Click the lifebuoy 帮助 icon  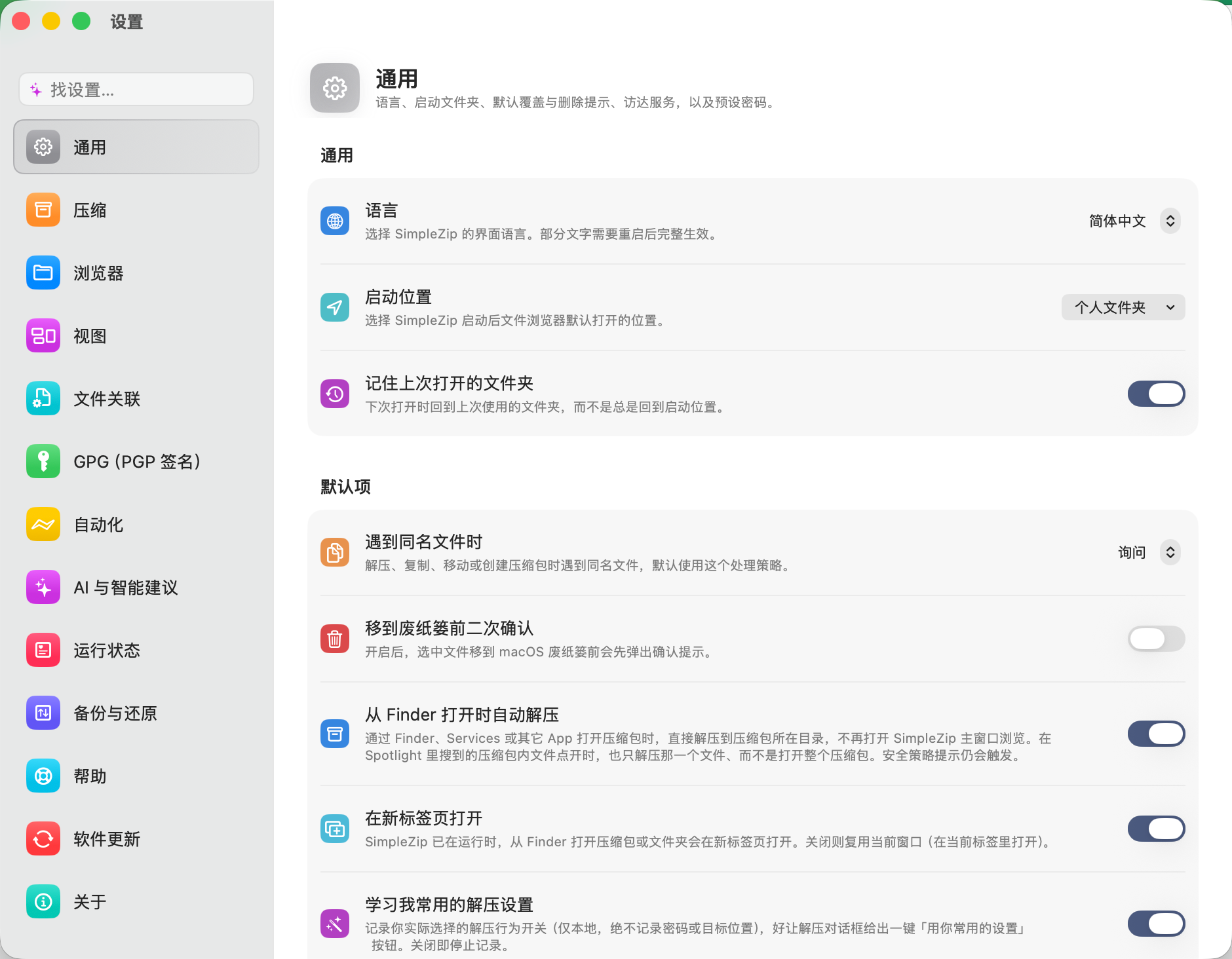click(43, 776)
